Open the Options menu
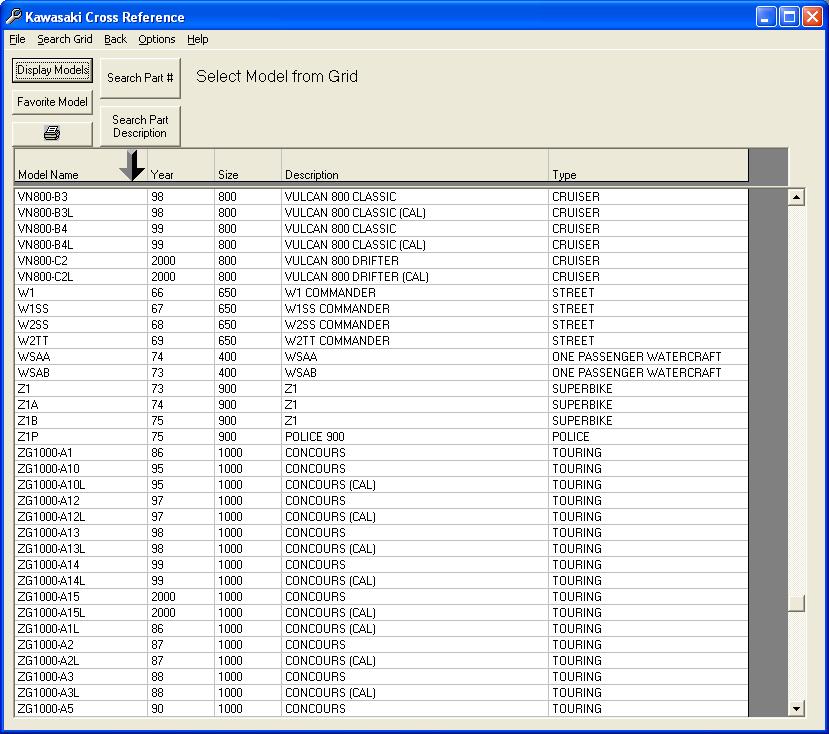The width and height of the screenshot is (829, 734). coord(156,39)
